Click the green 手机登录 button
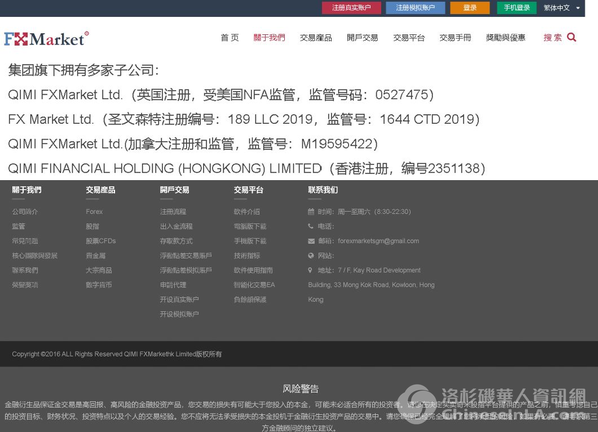This screenshot has height=432, width=598. pos(517,8)
